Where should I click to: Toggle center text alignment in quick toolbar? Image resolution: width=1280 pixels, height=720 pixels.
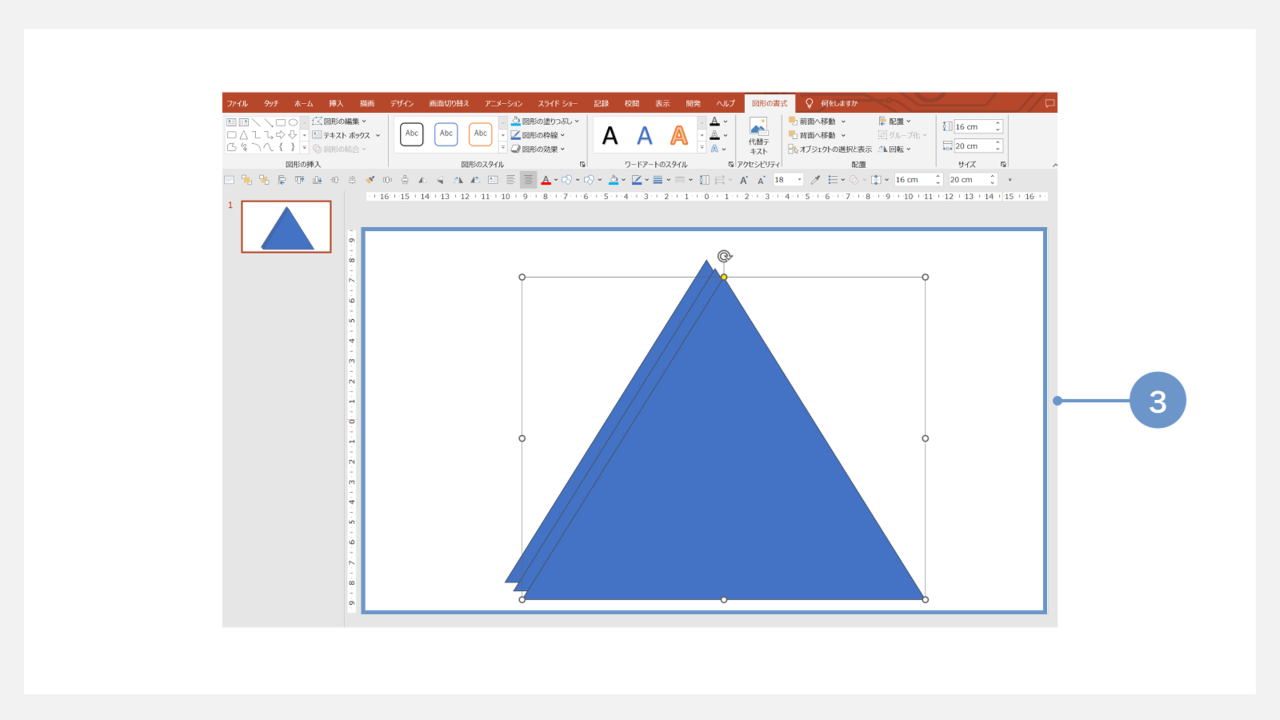528,180
